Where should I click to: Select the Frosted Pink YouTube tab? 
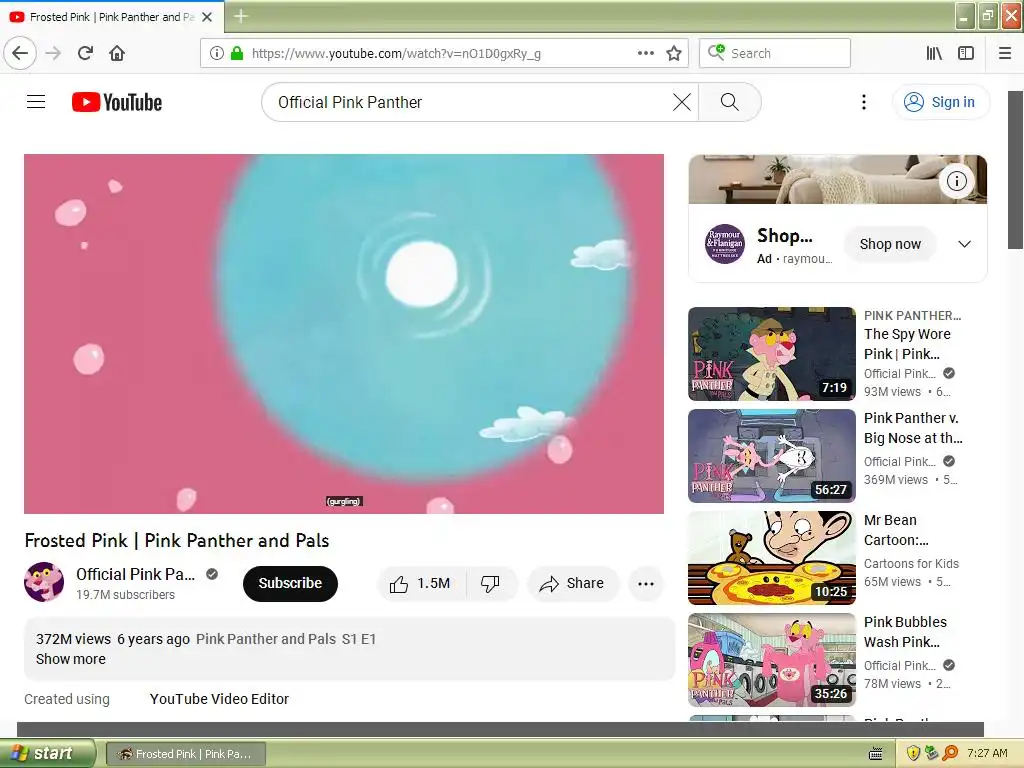(x=112, y=17)
